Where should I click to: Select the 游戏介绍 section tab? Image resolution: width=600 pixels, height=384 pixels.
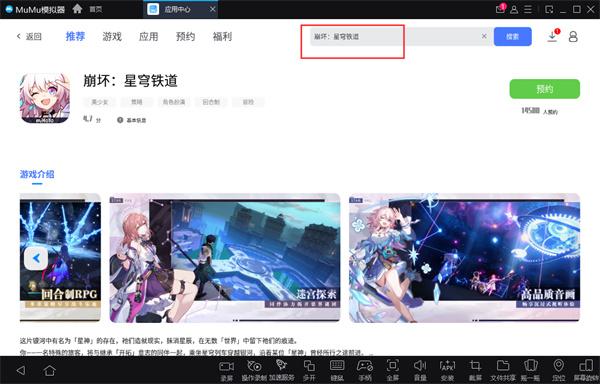[x=37, y=174]
